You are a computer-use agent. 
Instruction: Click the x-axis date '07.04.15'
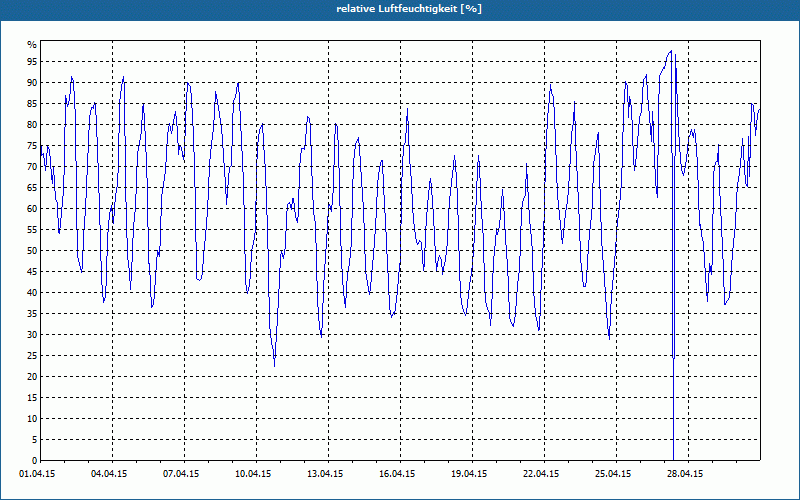pyautogui.click(x=181, y=474)
